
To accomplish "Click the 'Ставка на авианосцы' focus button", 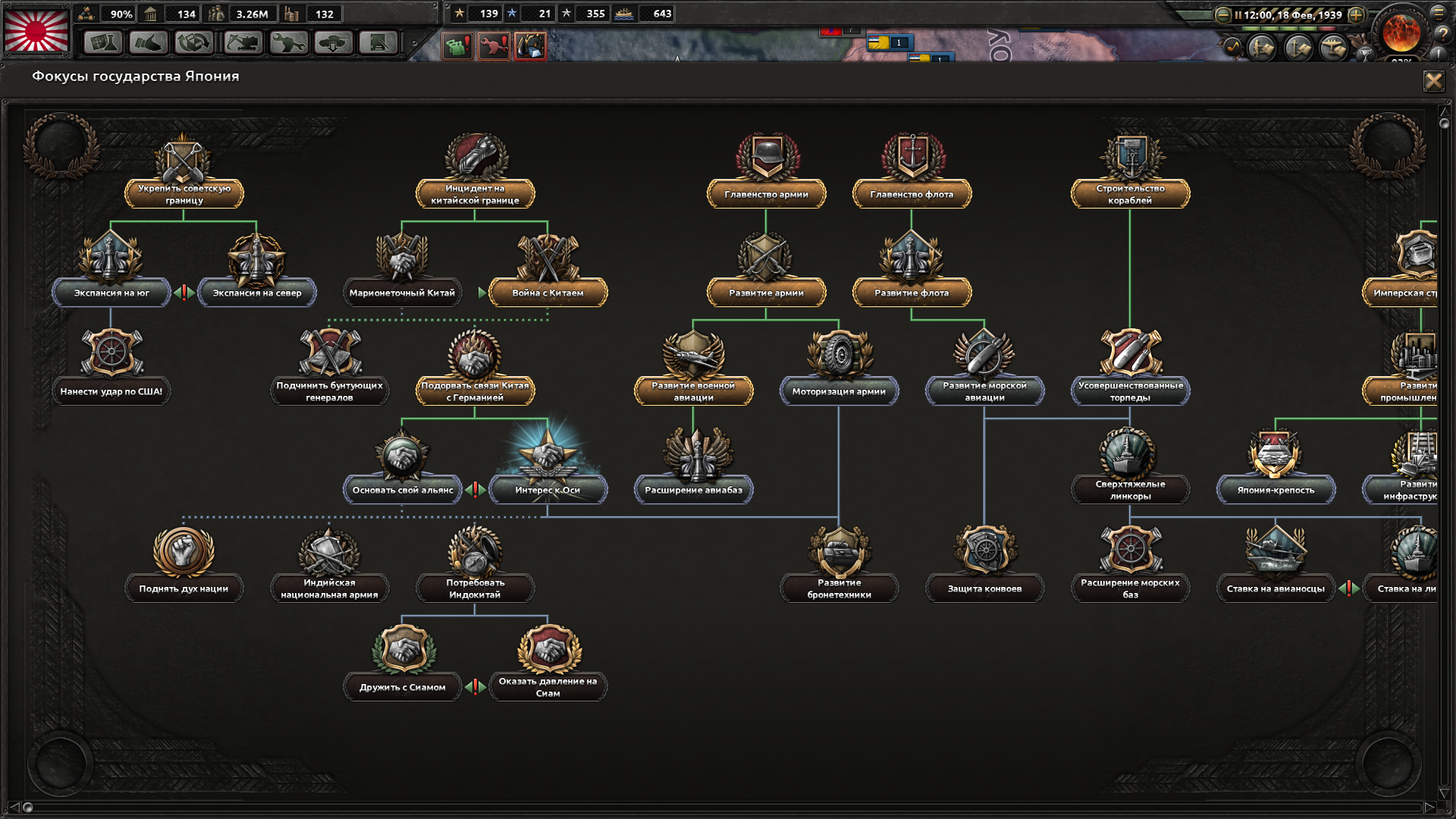I will (x=1276, y=588).
